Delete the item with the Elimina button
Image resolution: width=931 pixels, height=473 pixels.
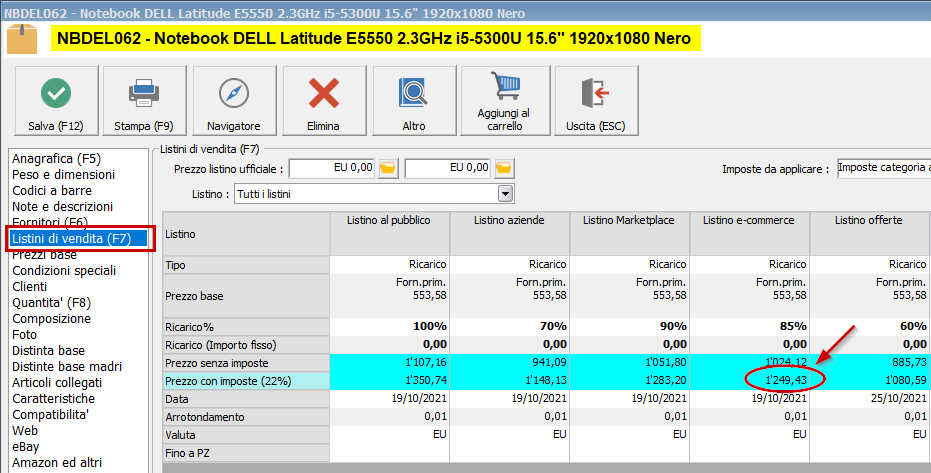(324, 101)
